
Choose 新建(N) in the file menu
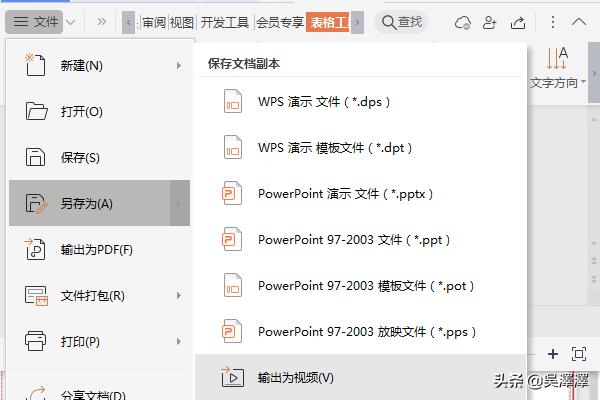click(x=99, y=65)
